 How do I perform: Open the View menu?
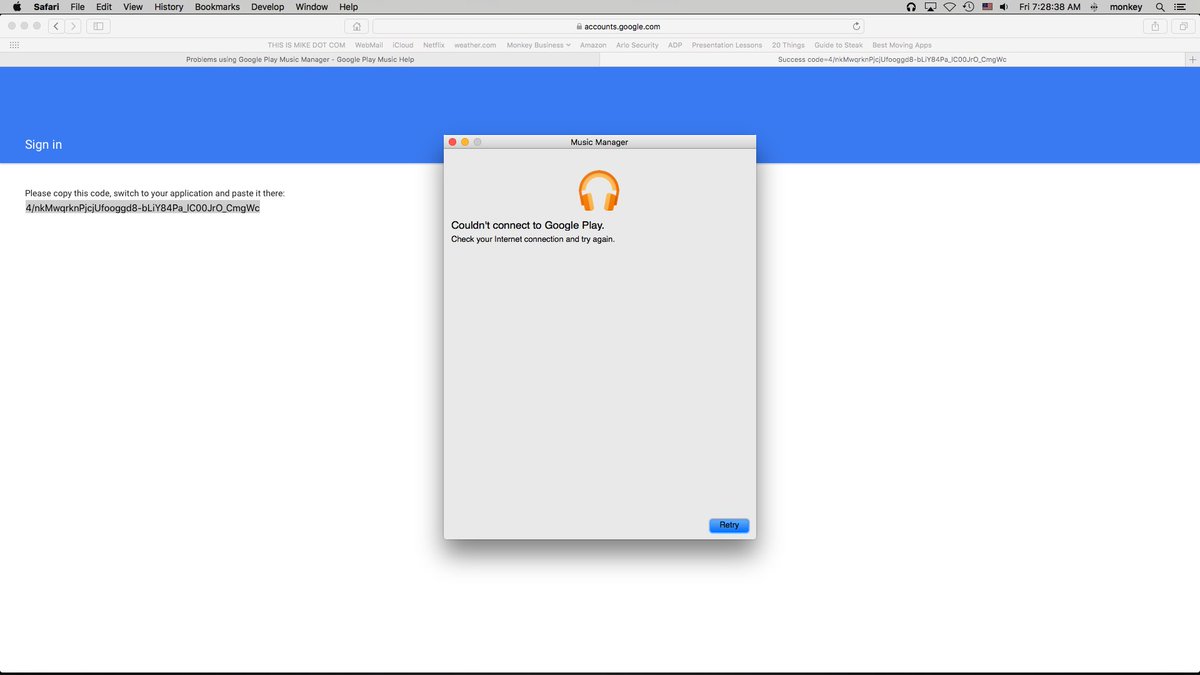pos(133,7)
